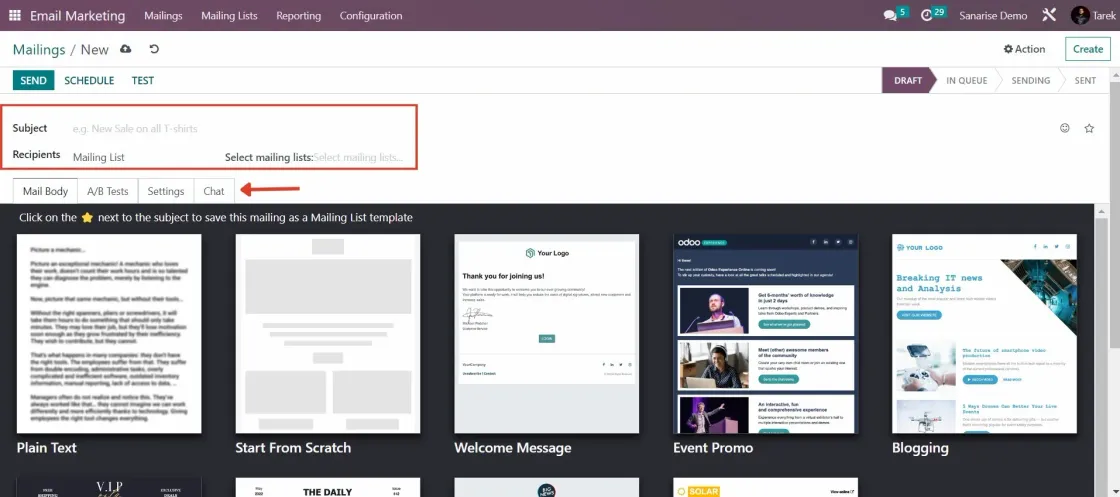Choose the SOLAR template thumbnail
The image size is (1120, 497).
[x=766, y=488]
